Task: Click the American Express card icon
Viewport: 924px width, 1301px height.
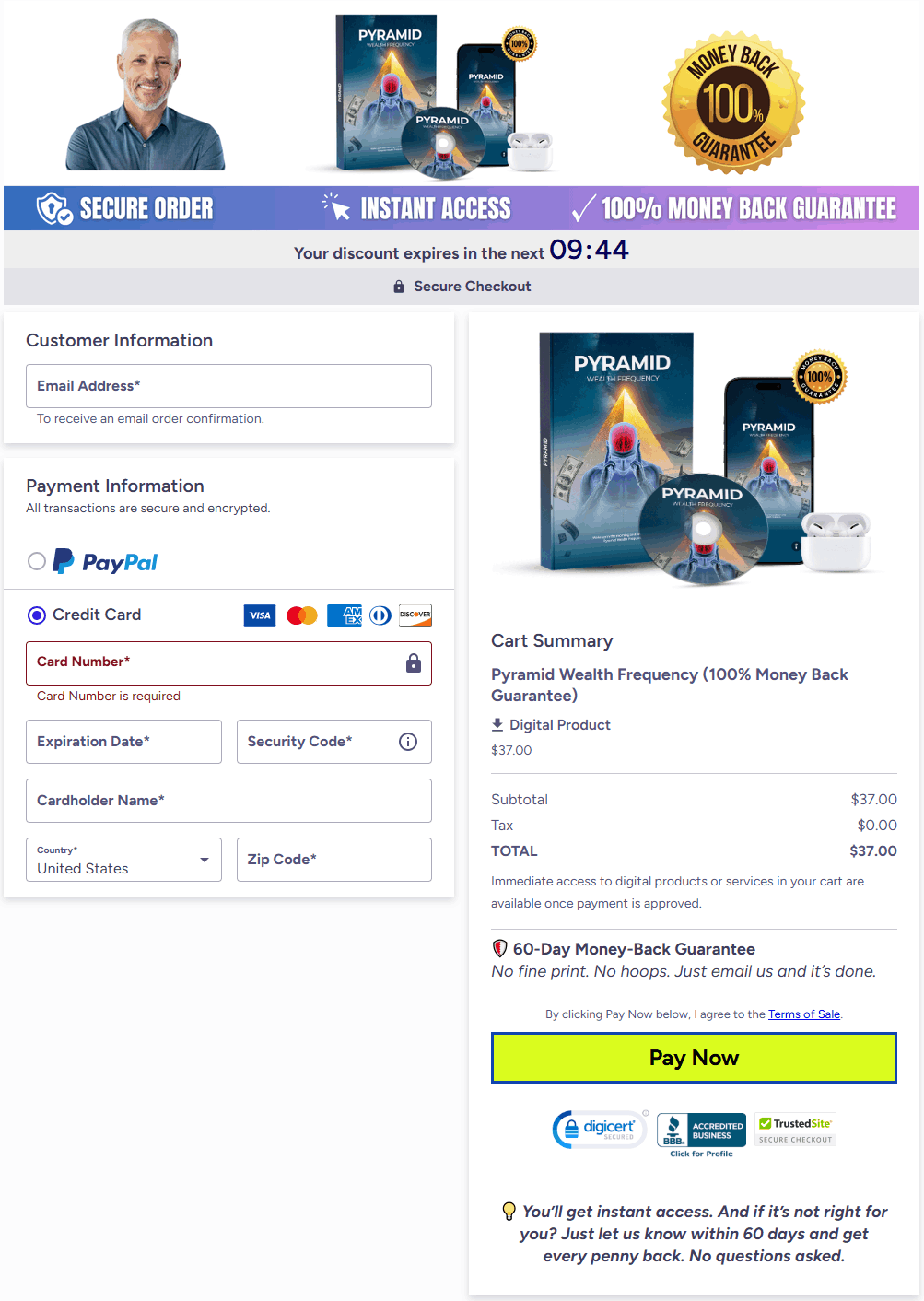Action: tap(344, 615)
